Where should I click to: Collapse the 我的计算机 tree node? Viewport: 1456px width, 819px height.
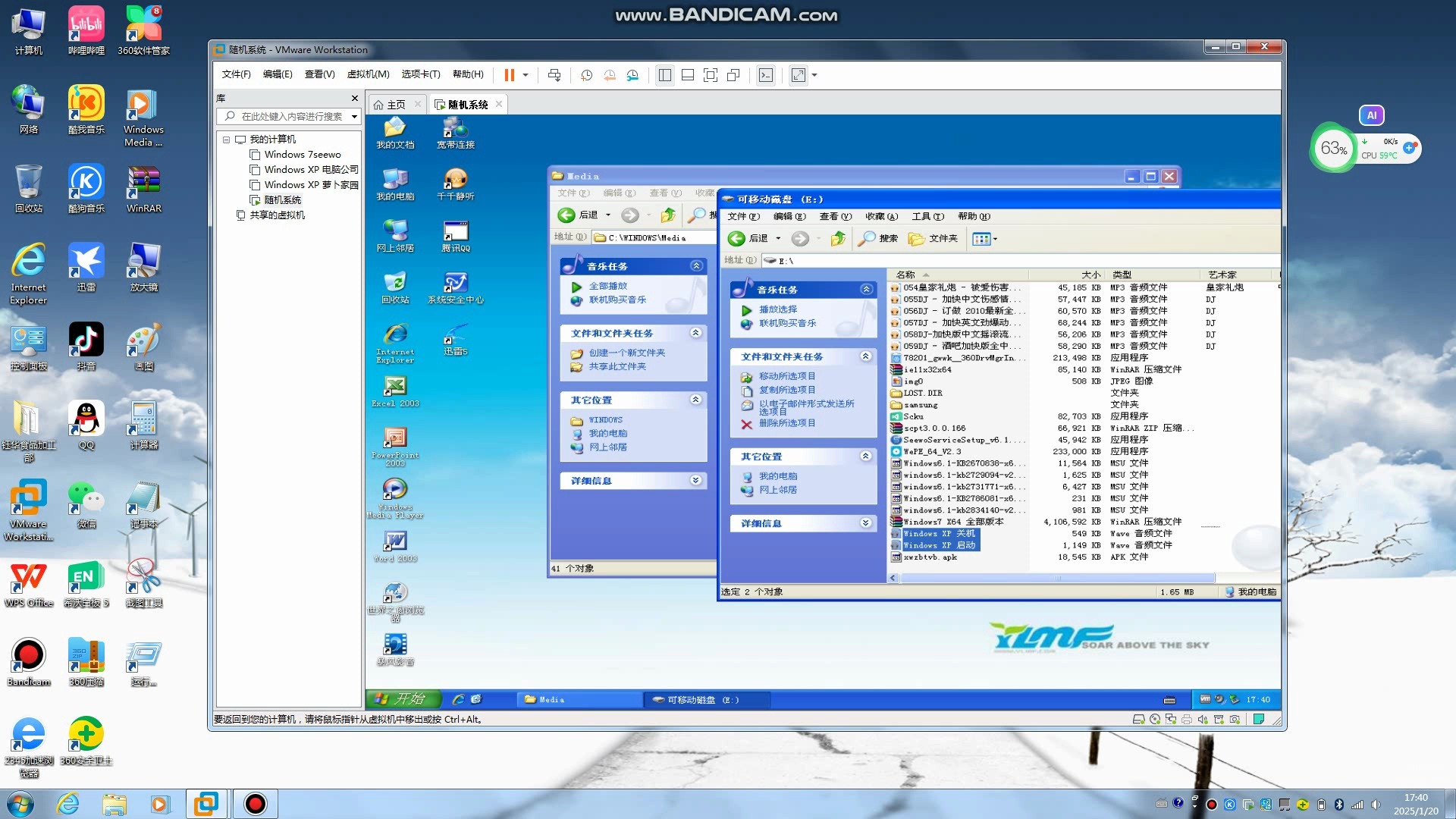click(226, 140)
